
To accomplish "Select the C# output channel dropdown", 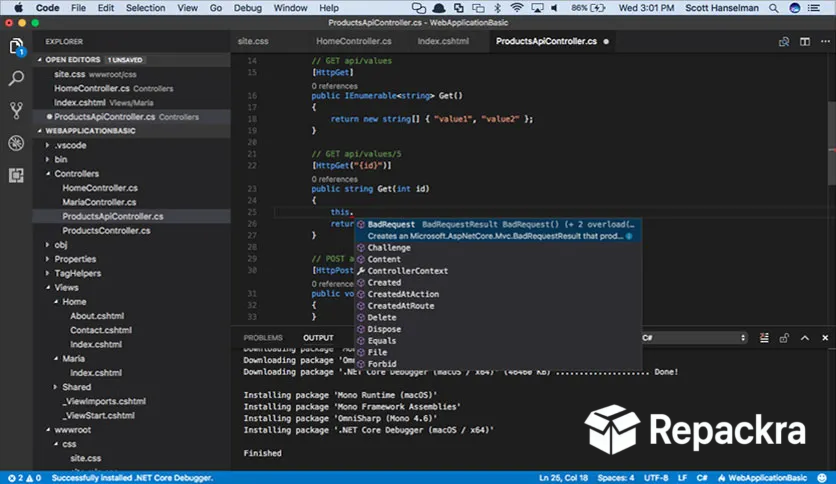I will (x=694, y=338).
